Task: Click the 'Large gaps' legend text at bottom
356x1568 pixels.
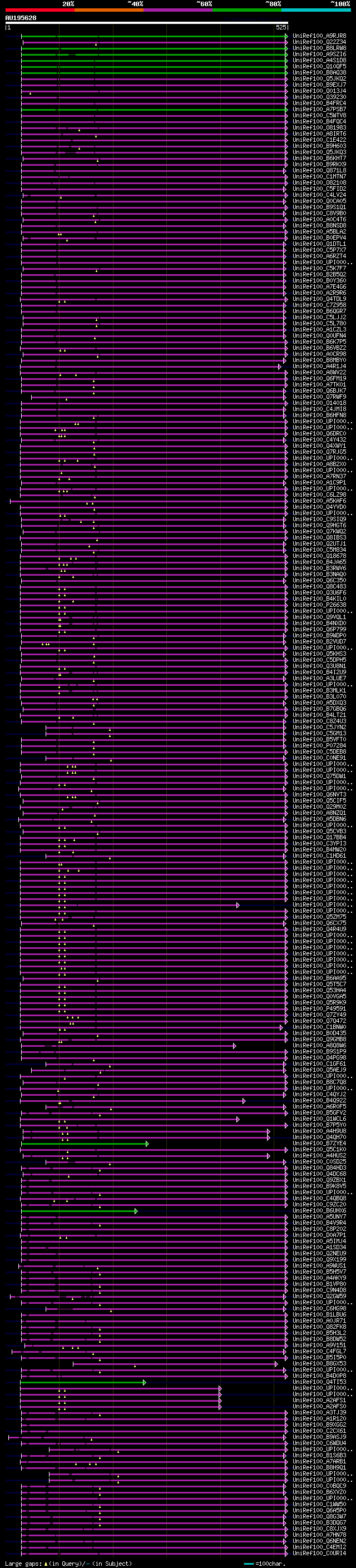Action: (24, 1564)
